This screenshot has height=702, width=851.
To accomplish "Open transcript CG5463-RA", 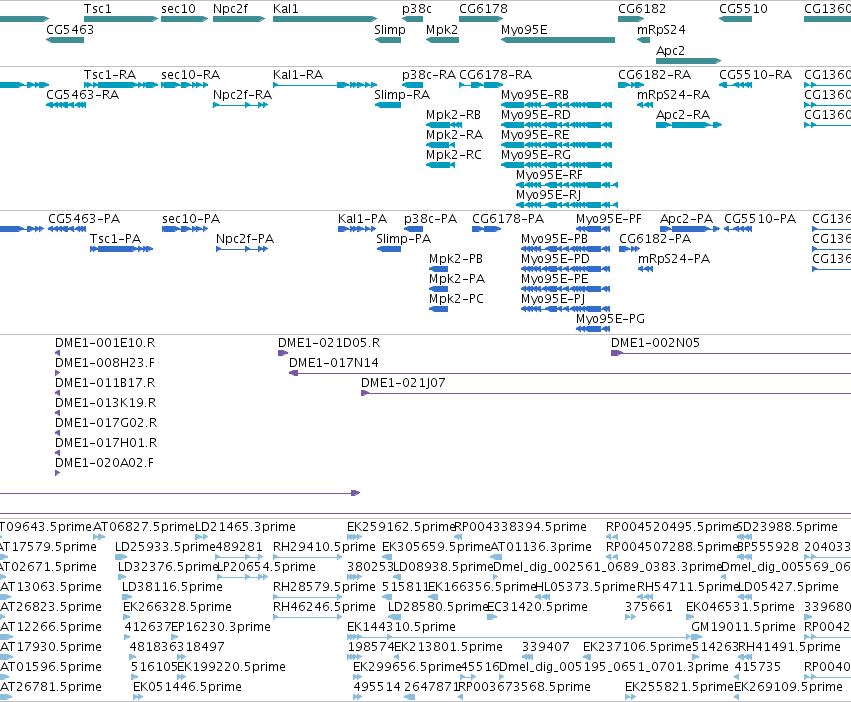I will click(82, 94).
